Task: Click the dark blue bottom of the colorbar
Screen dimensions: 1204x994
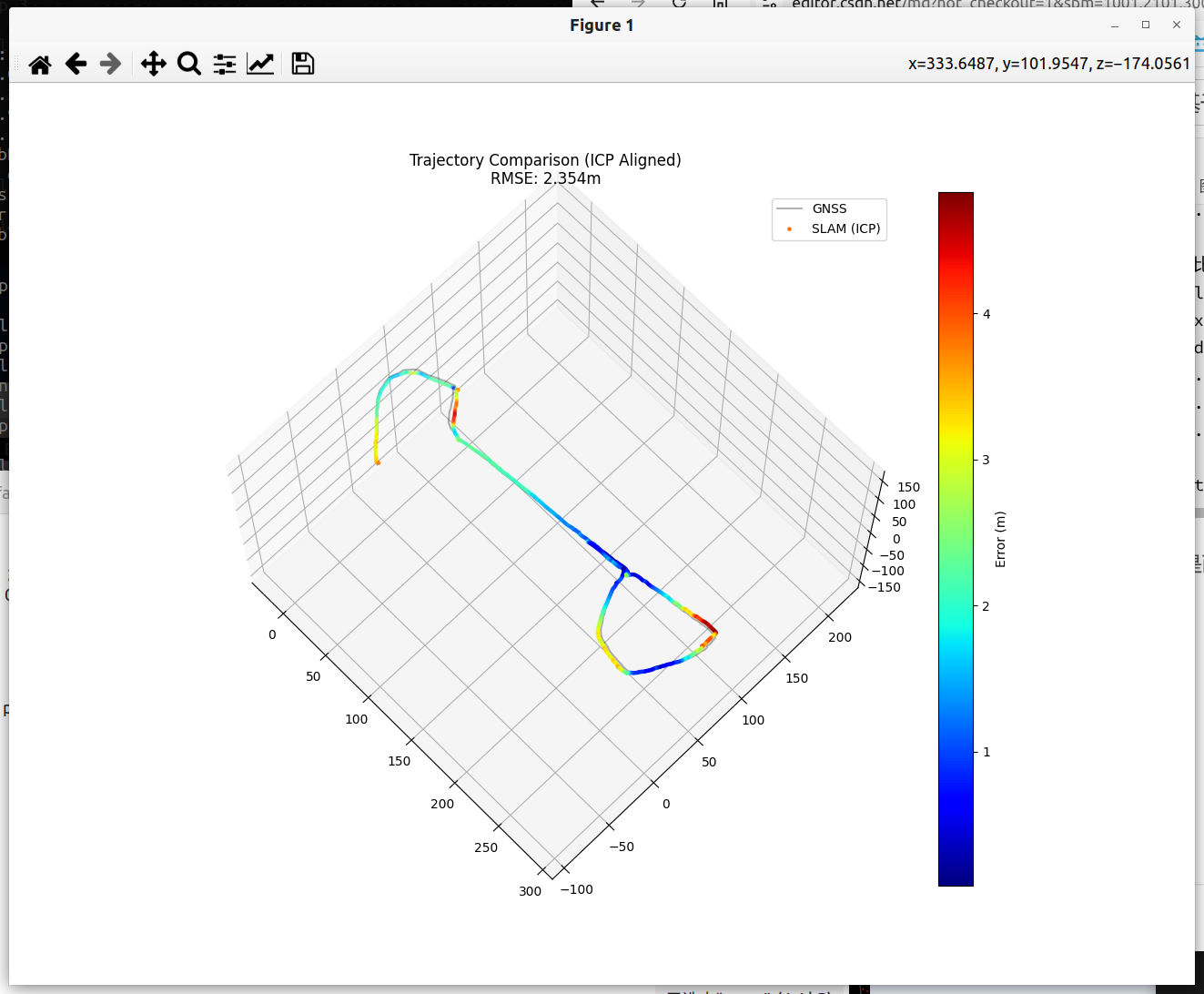Action: coord(956,874)
